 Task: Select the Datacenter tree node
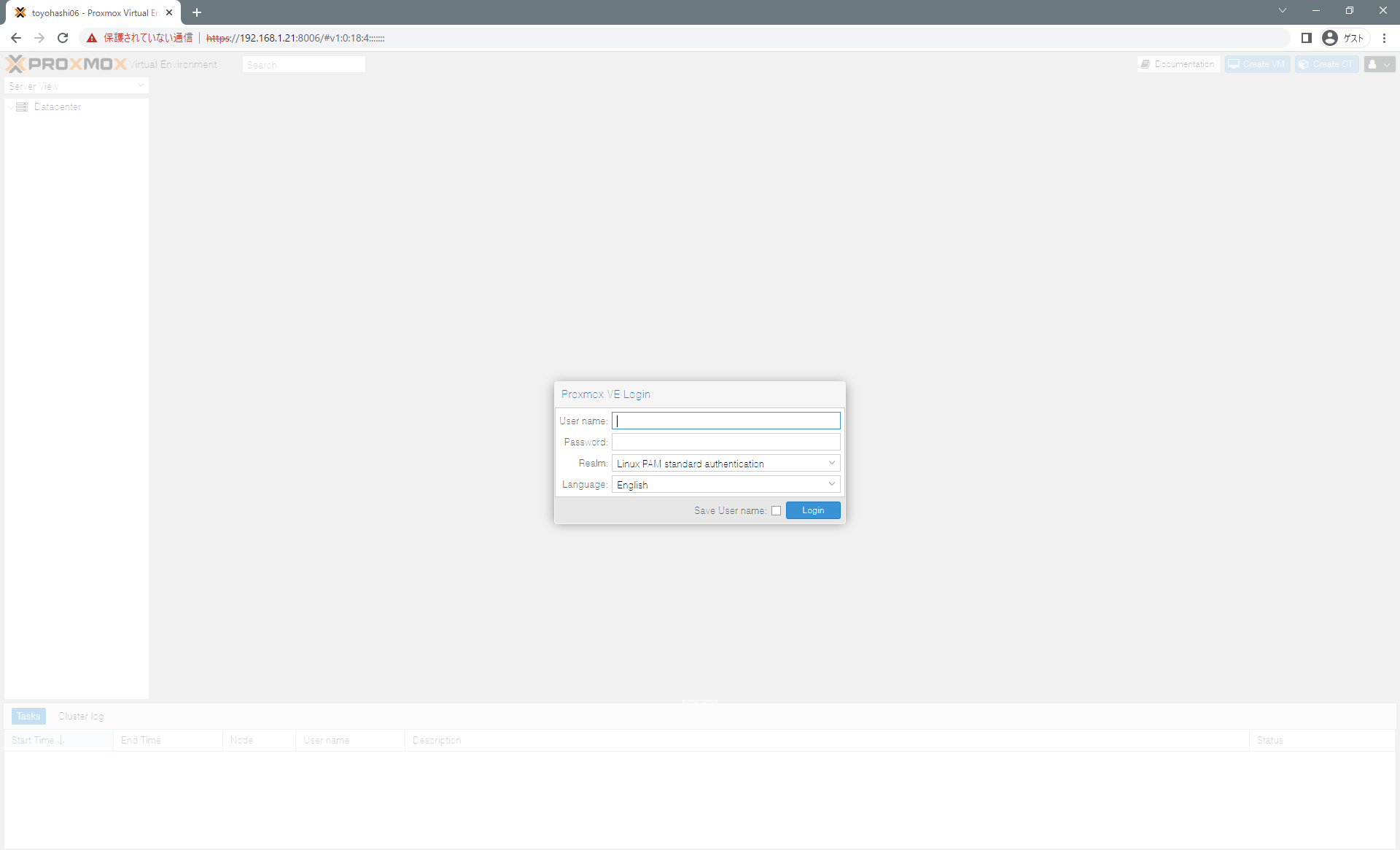pos(57,106)
